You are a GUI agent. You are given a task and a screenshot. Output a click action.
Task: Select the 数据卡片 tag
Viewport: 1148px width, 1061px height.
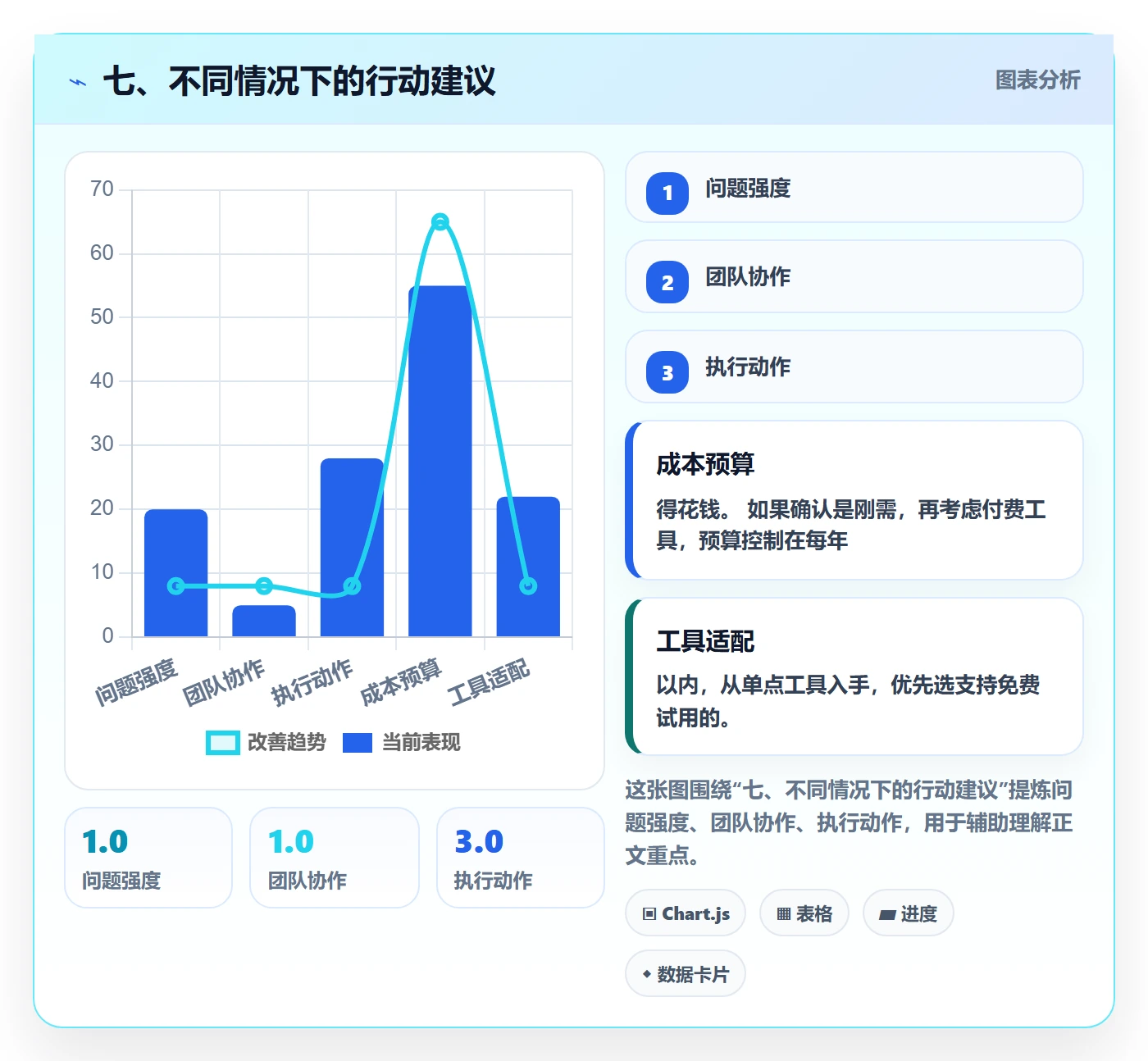pos(686,973)
